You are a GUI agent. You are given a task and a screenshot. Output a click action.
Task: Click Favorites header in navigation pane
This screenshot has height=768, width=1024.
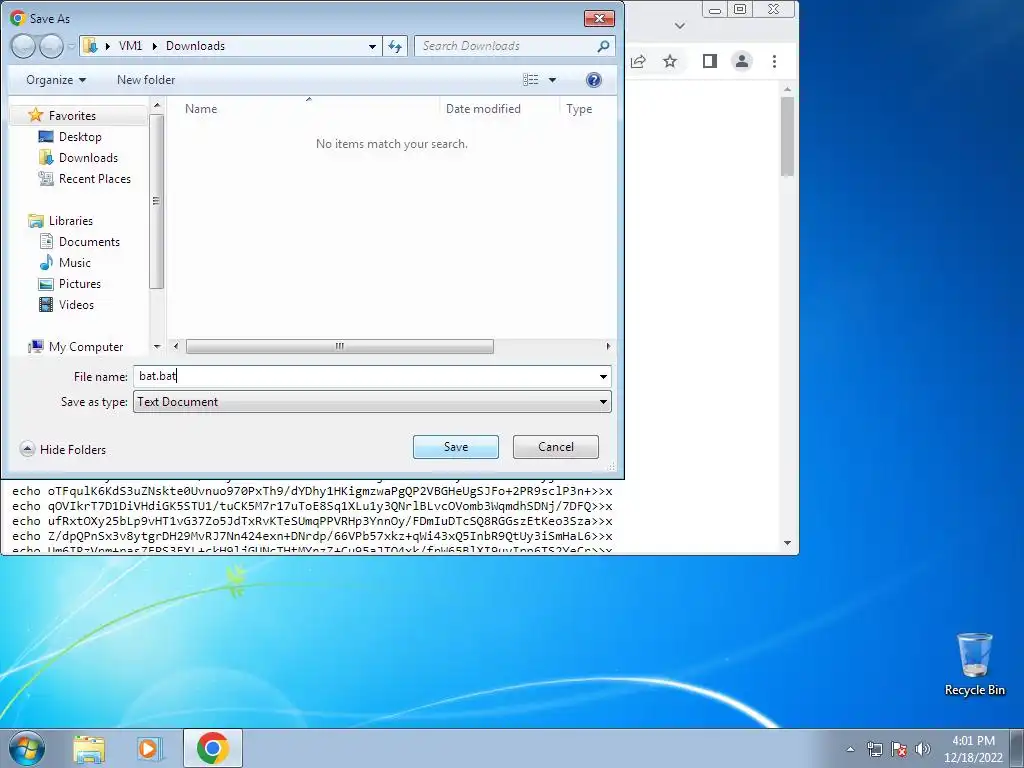click(x=72, y=116)
